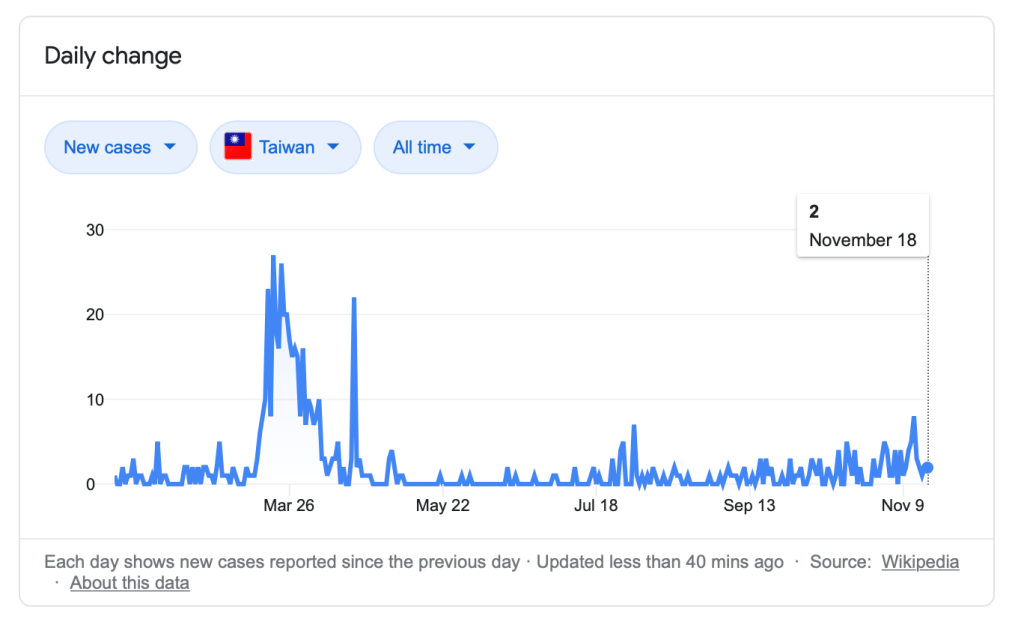Click the arrow beside New cases

click(169, 147)
